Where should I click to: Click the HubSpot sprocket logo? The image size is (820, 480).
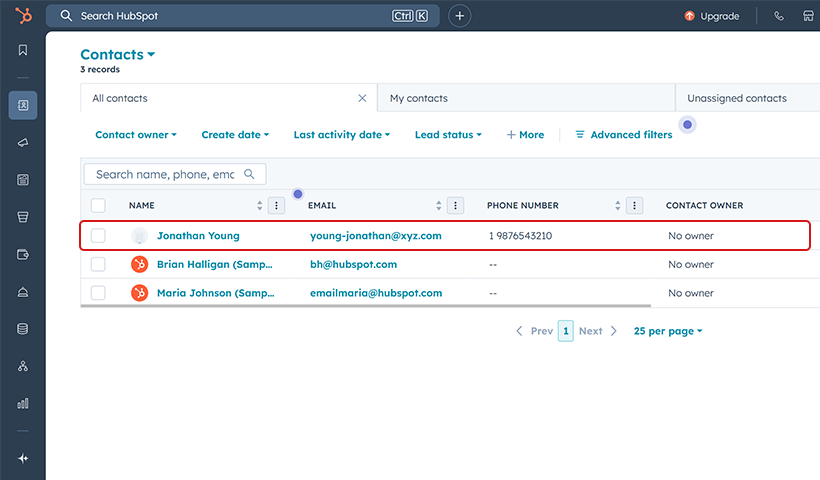[22, 16]
